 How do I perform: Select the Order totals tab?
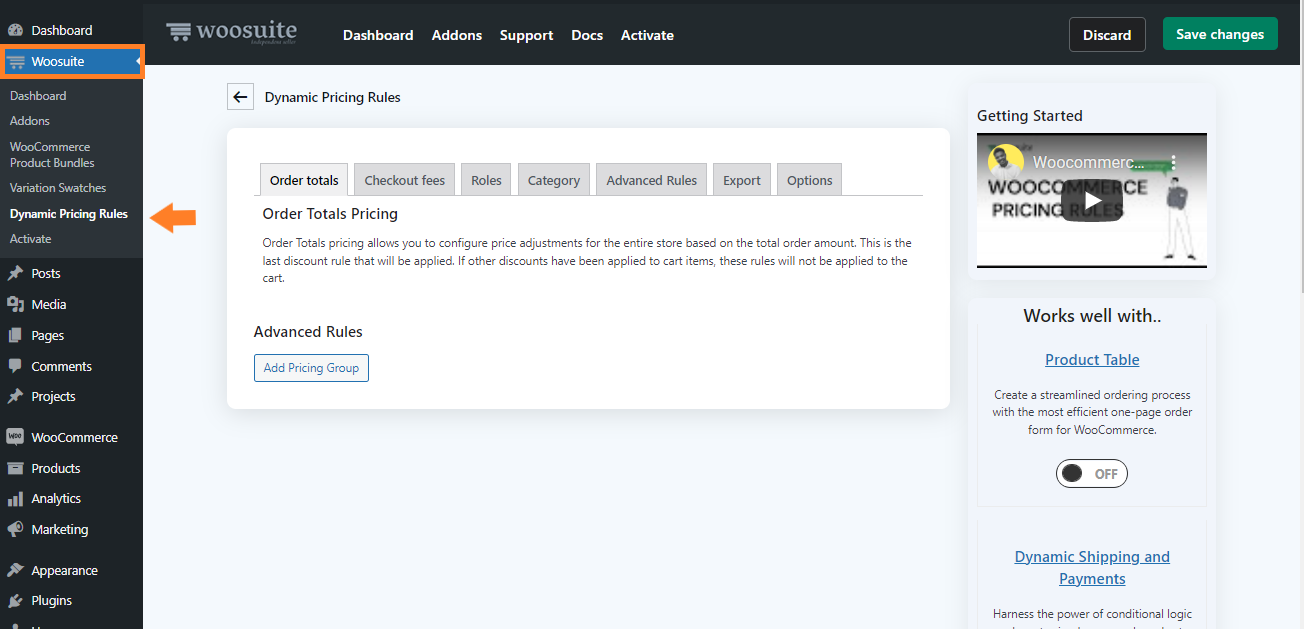(304, 180)
